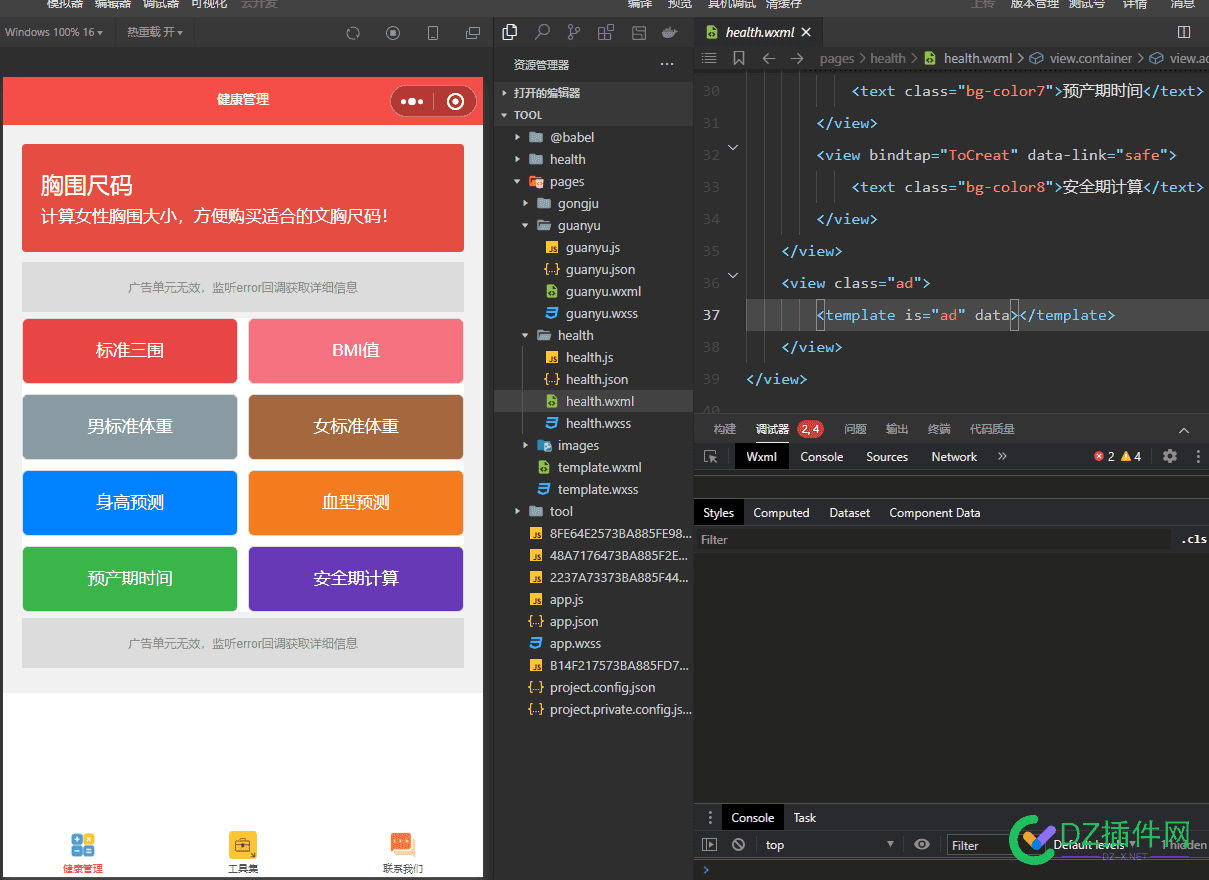Open the mini program capsule three-dot menu
The height and width of the screenshot is (880, 1209).
[412, 101]
